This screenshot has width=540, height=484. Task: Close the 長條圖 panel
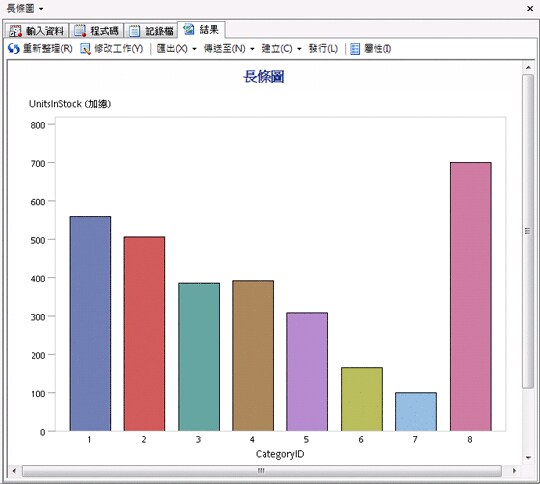pos(530,9)
